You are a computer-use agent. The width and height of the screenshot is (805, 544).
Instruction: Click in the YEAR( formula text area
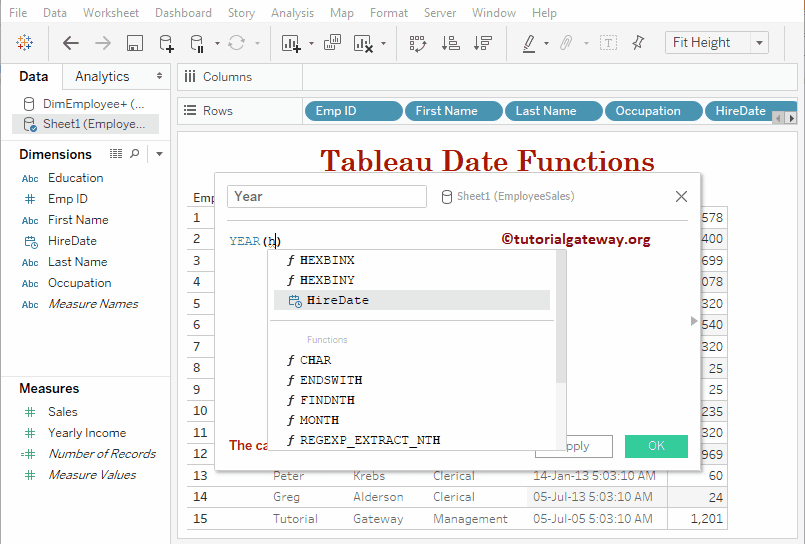click(255, 241)
